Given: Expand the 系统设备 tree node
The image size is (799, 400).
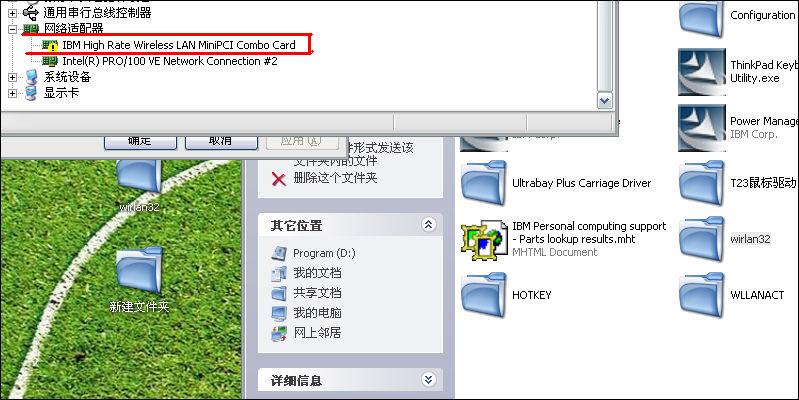Looking at the screenshot, I should click(12, 77).
